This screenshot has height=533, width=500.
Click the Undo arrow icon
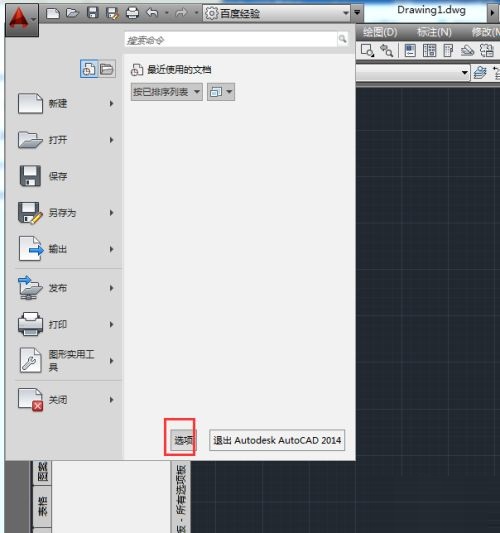(152, 13)
